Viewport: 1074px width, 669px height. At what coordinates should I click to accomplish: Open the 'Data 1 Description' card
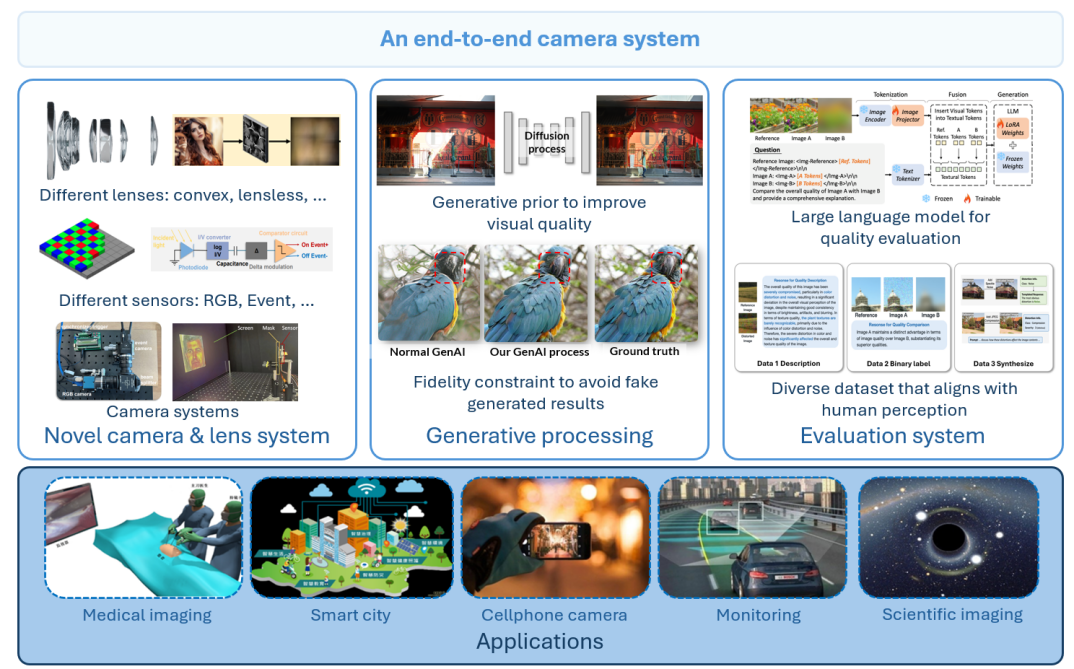click(x=788, y=318)
